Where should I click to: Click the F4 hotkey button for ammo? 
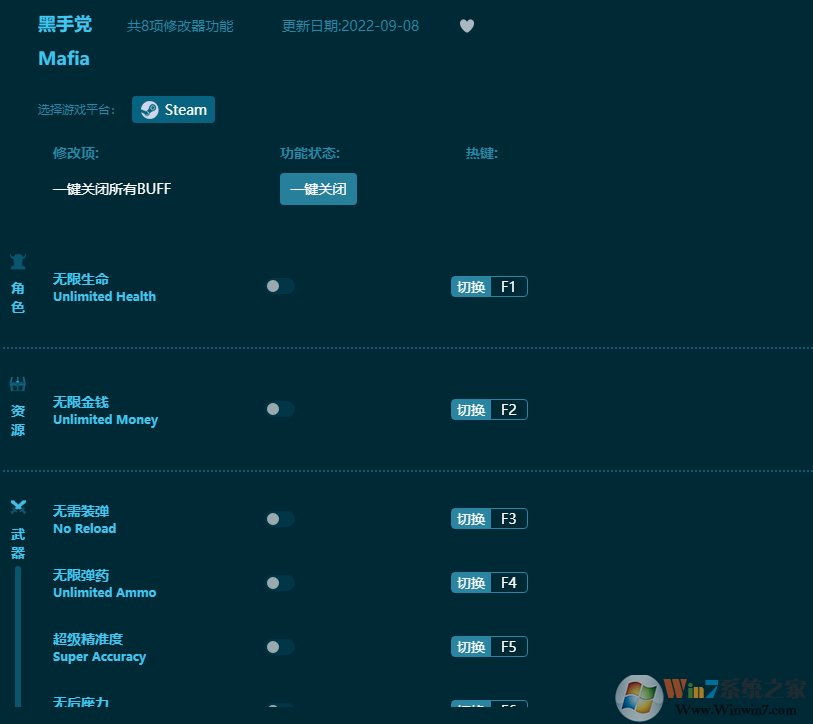coord(489,582)
